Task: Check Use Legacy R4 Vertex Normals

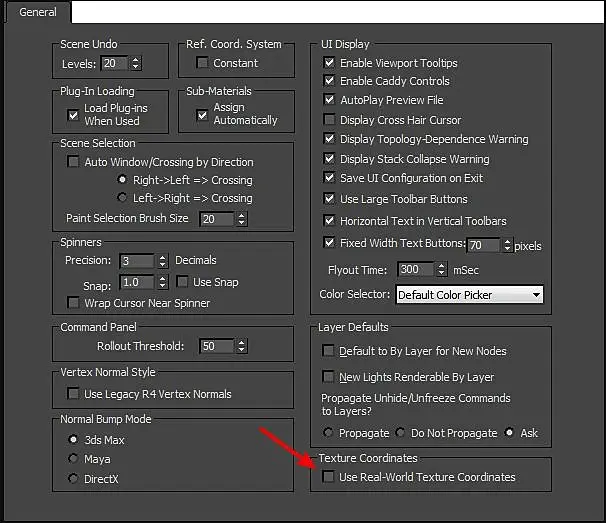Action: tap(73, 393)
